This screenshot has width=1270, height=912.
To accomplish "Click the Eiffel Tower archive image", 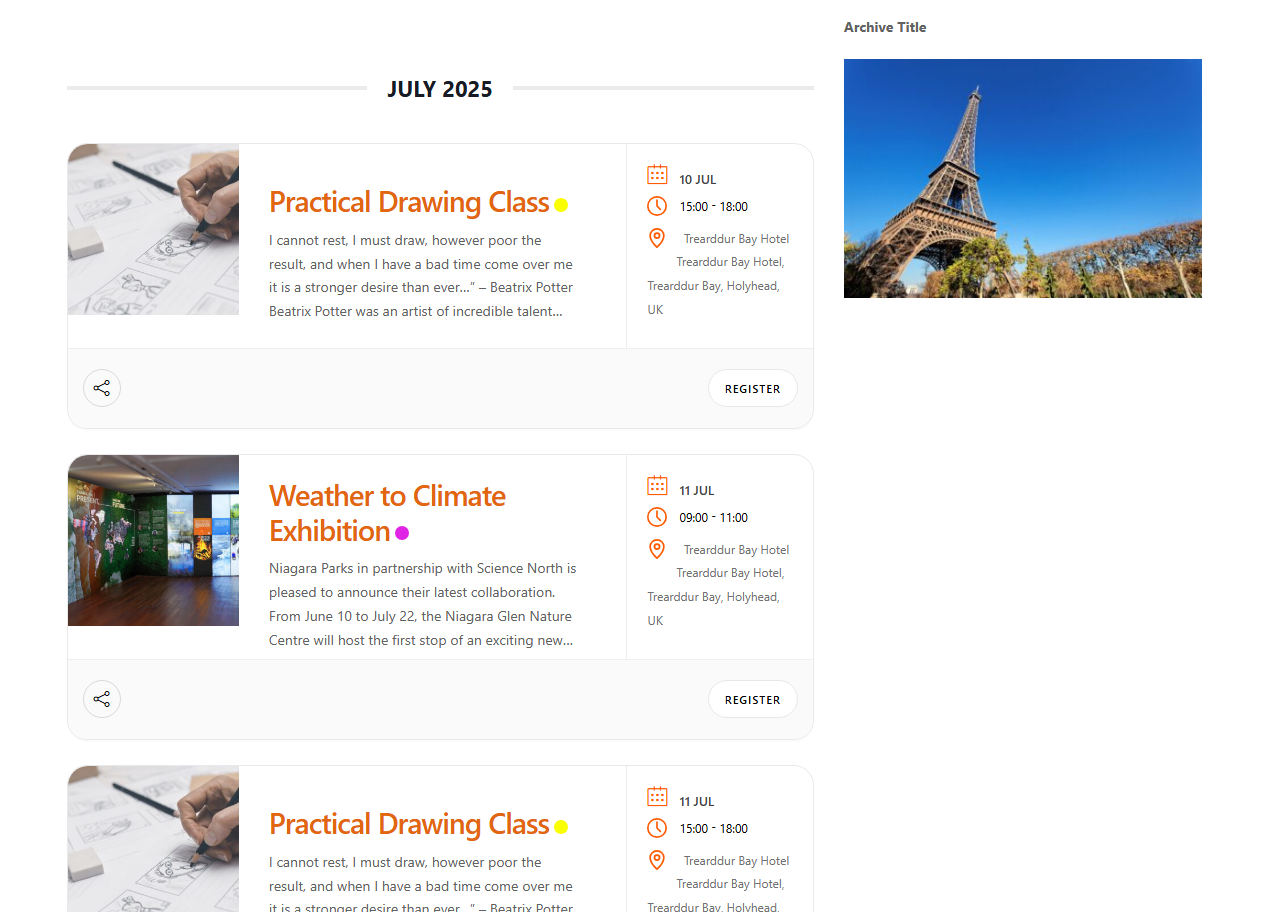I will click(1023, 178).
